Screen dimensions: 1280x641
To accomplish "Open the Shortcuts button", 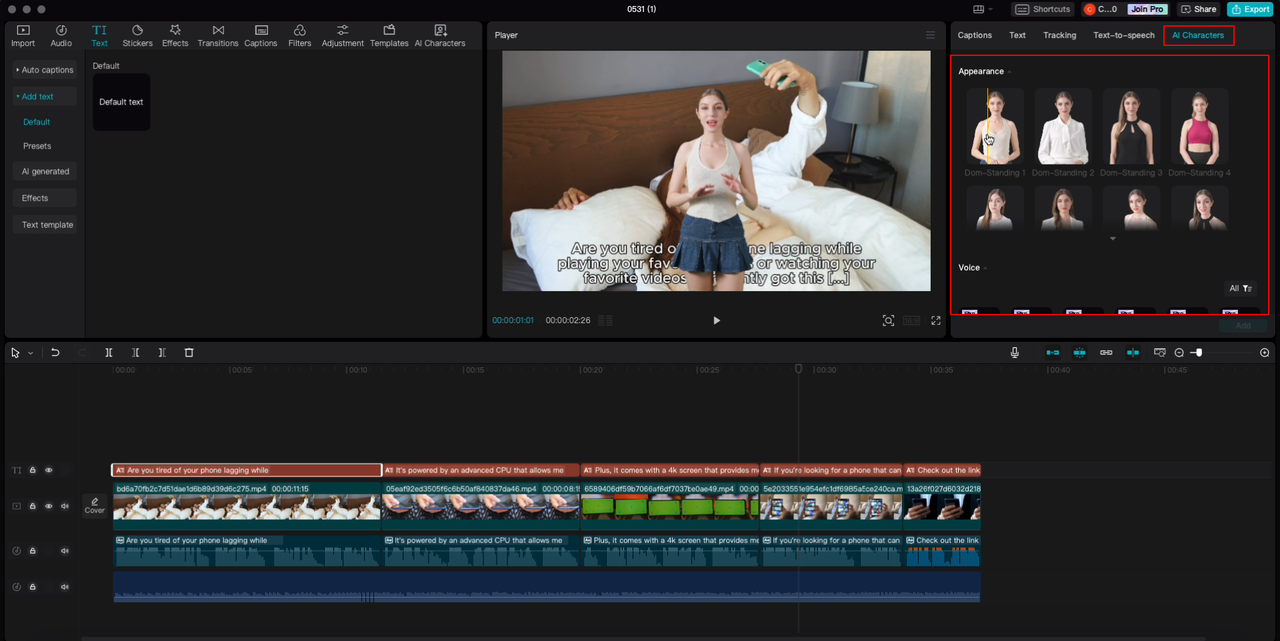I will pyautogui.click(x=1043, y=9).
